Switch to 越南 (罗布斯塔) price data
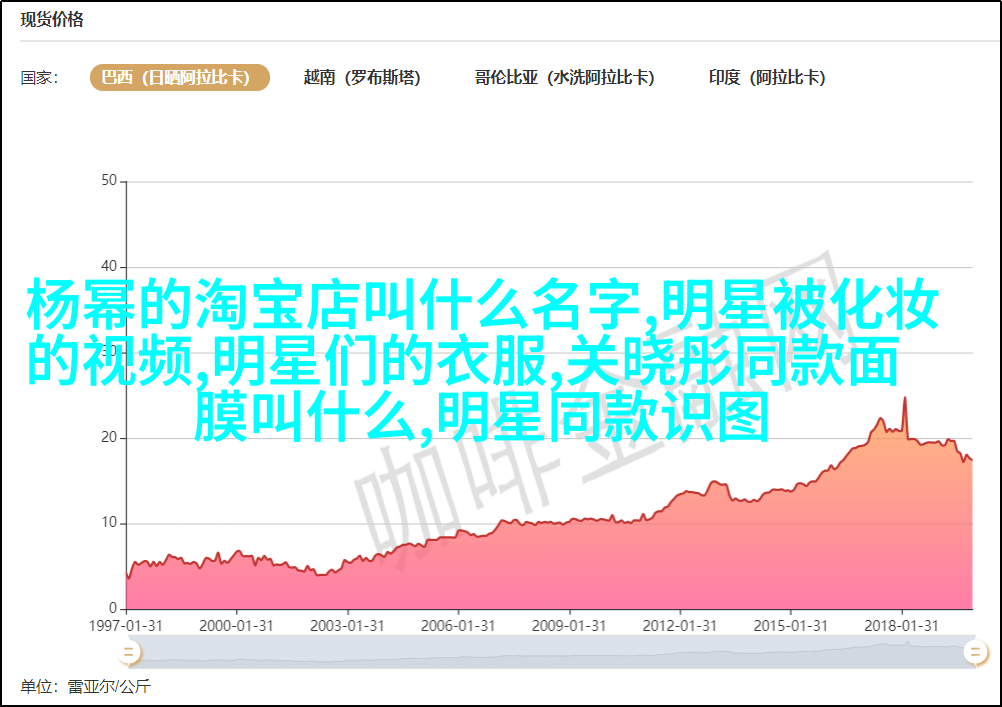Screen dimensions: 1002x707 pyautogui.click(x=362, y=78)
